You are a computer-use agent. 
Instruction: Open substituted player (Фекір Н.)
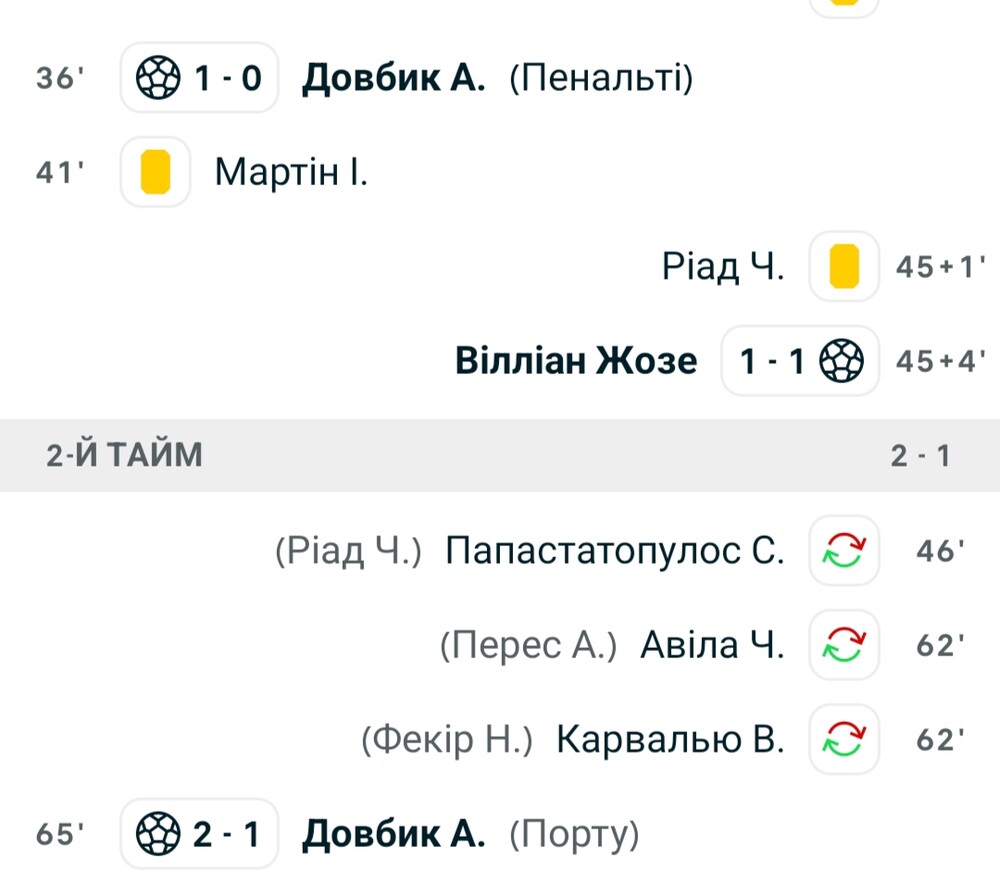pos(446,740)
